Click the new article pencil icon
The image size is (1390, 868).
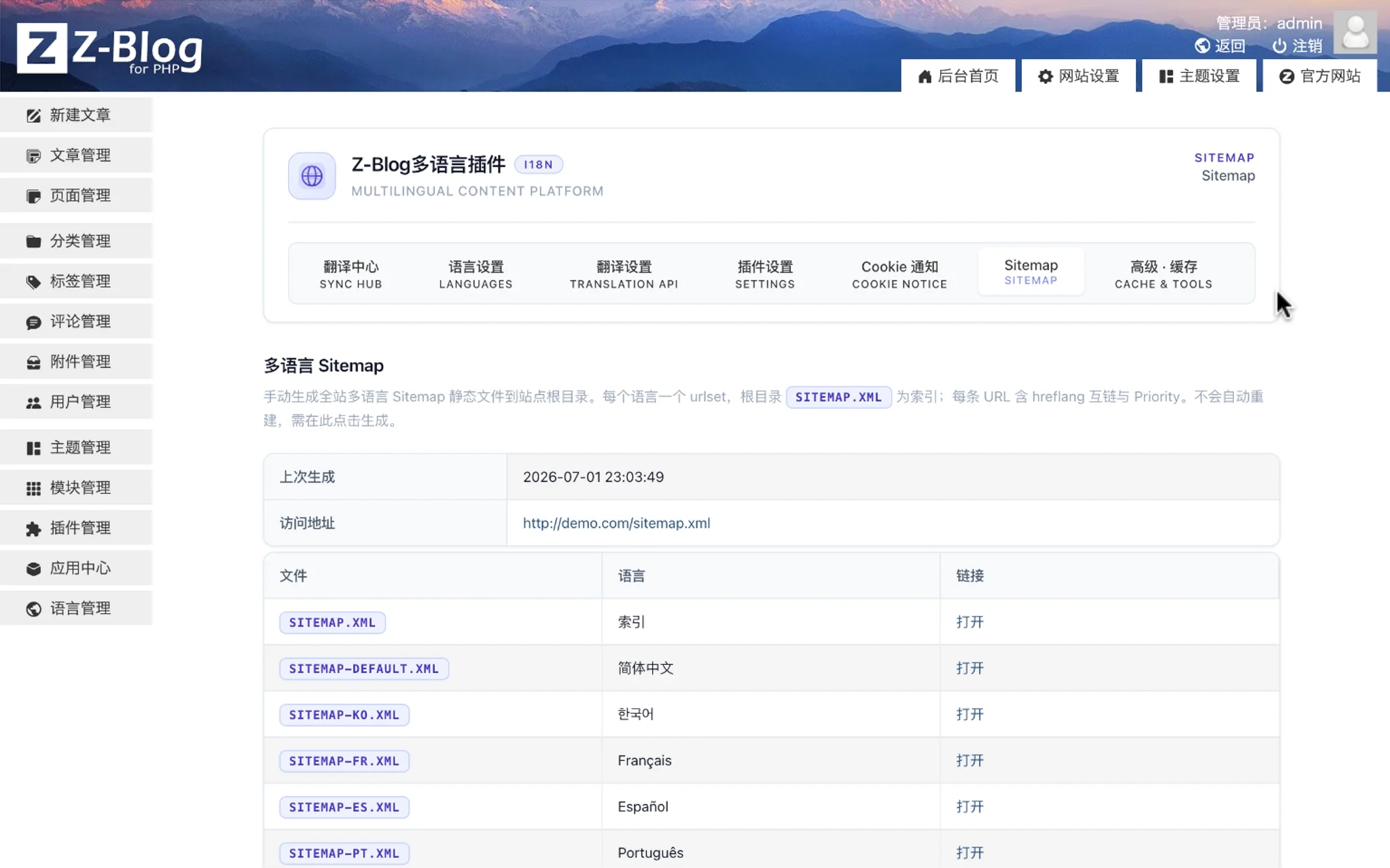coord(33,115)
